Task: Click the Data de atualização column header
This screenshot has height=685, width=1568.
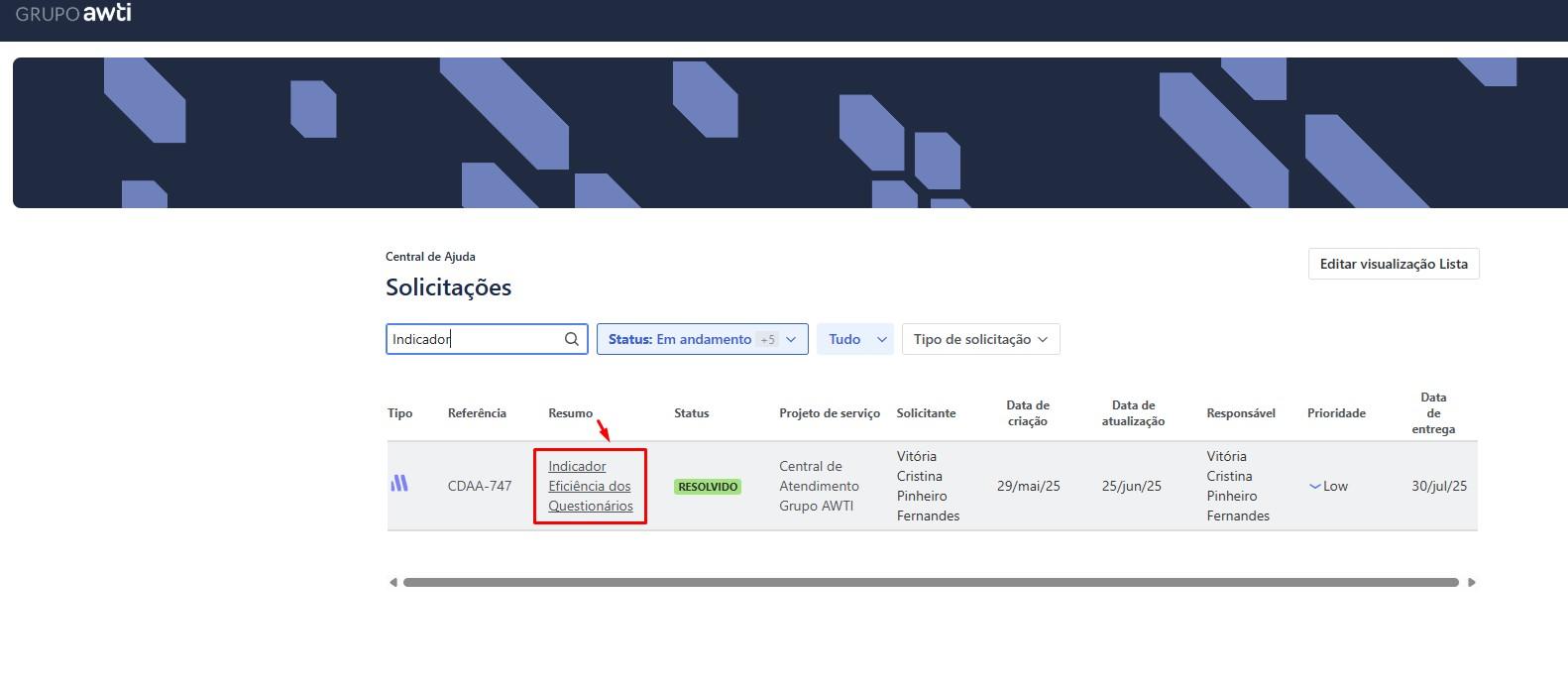Action: [x=1133, y=413]
